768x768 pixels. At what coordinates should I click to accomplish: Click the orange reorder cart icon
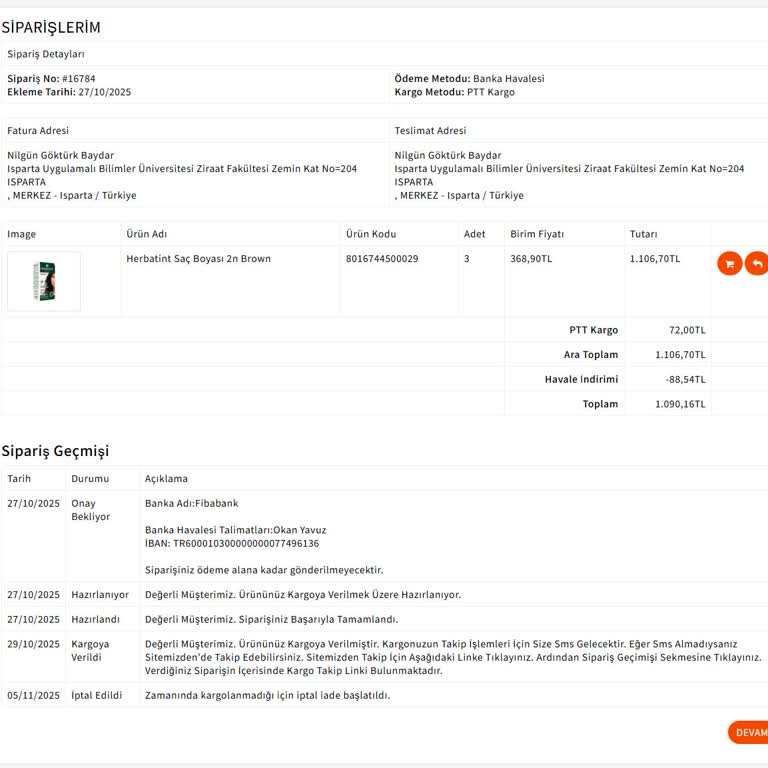[x=729, y=263]
